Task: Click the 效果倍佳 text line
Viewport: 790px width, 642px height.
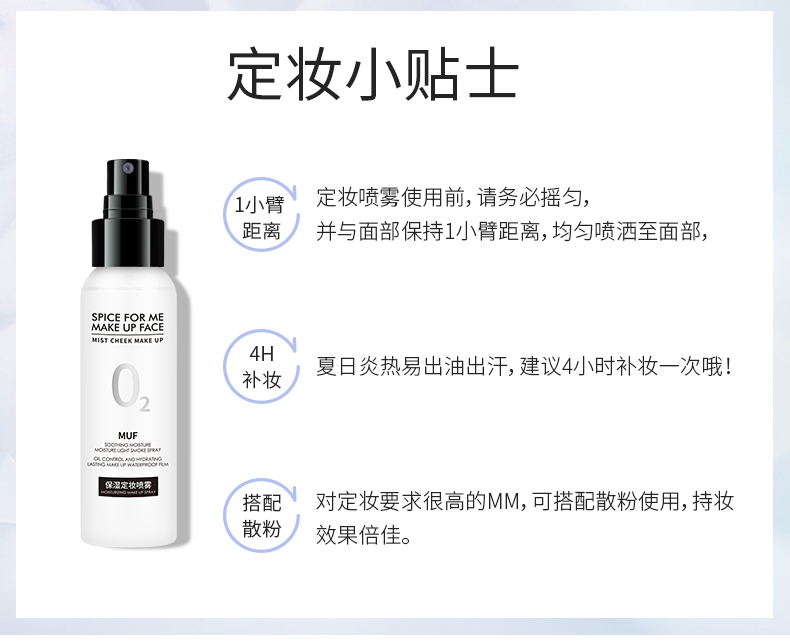Action: coord(364,535)
